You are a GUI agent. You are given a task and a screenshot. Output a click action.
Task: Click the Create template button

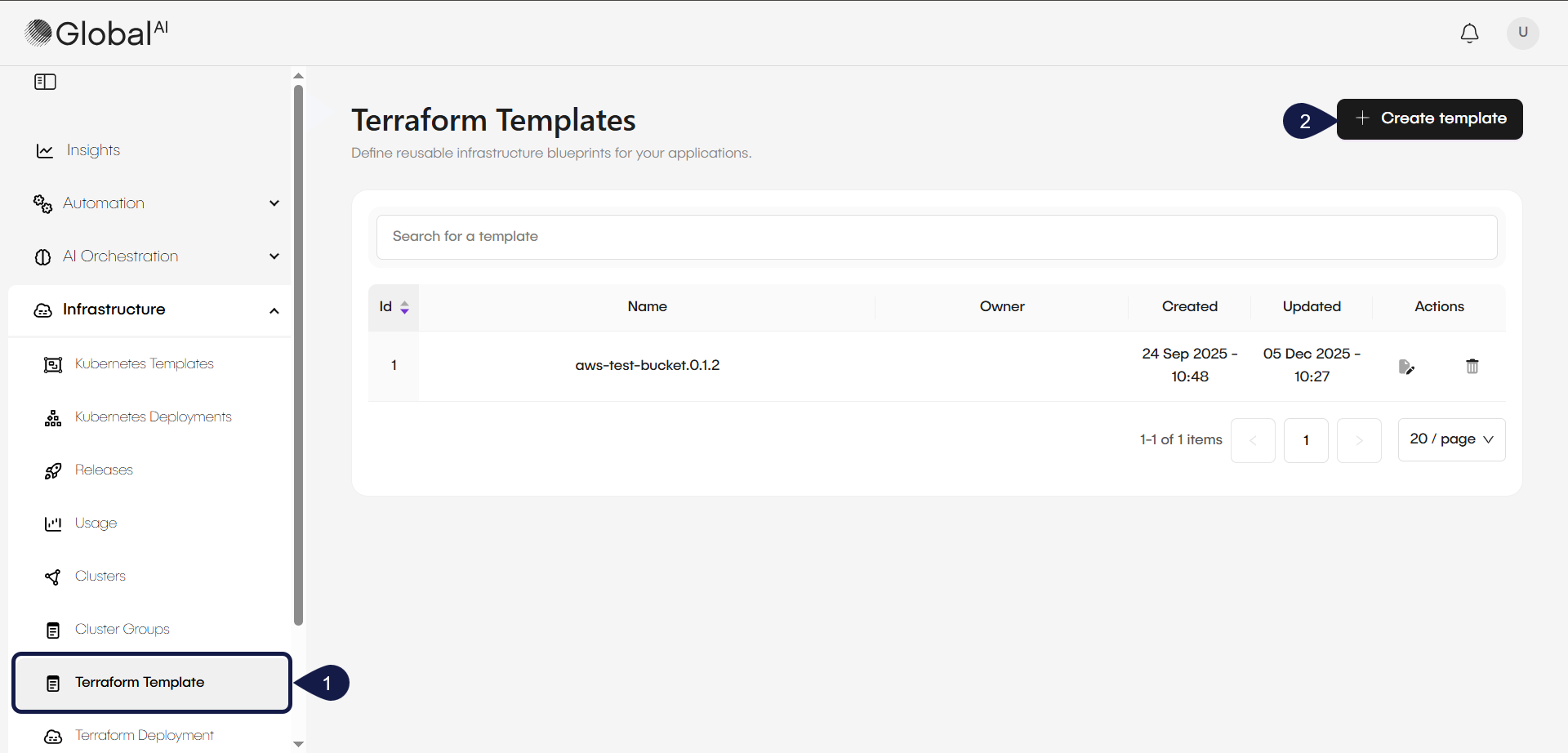click(x=1429, y=118)
